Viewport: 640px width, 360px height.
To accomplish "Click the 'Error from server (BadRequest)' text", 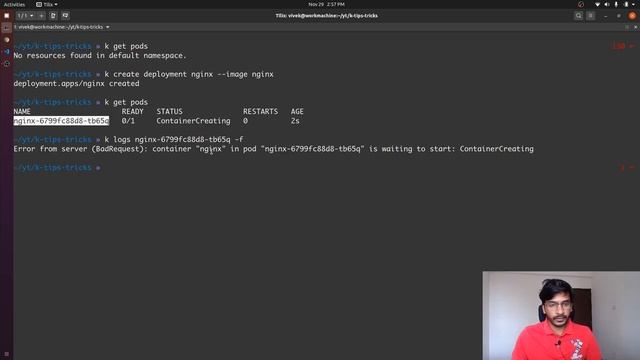I will tap(80, 149).
